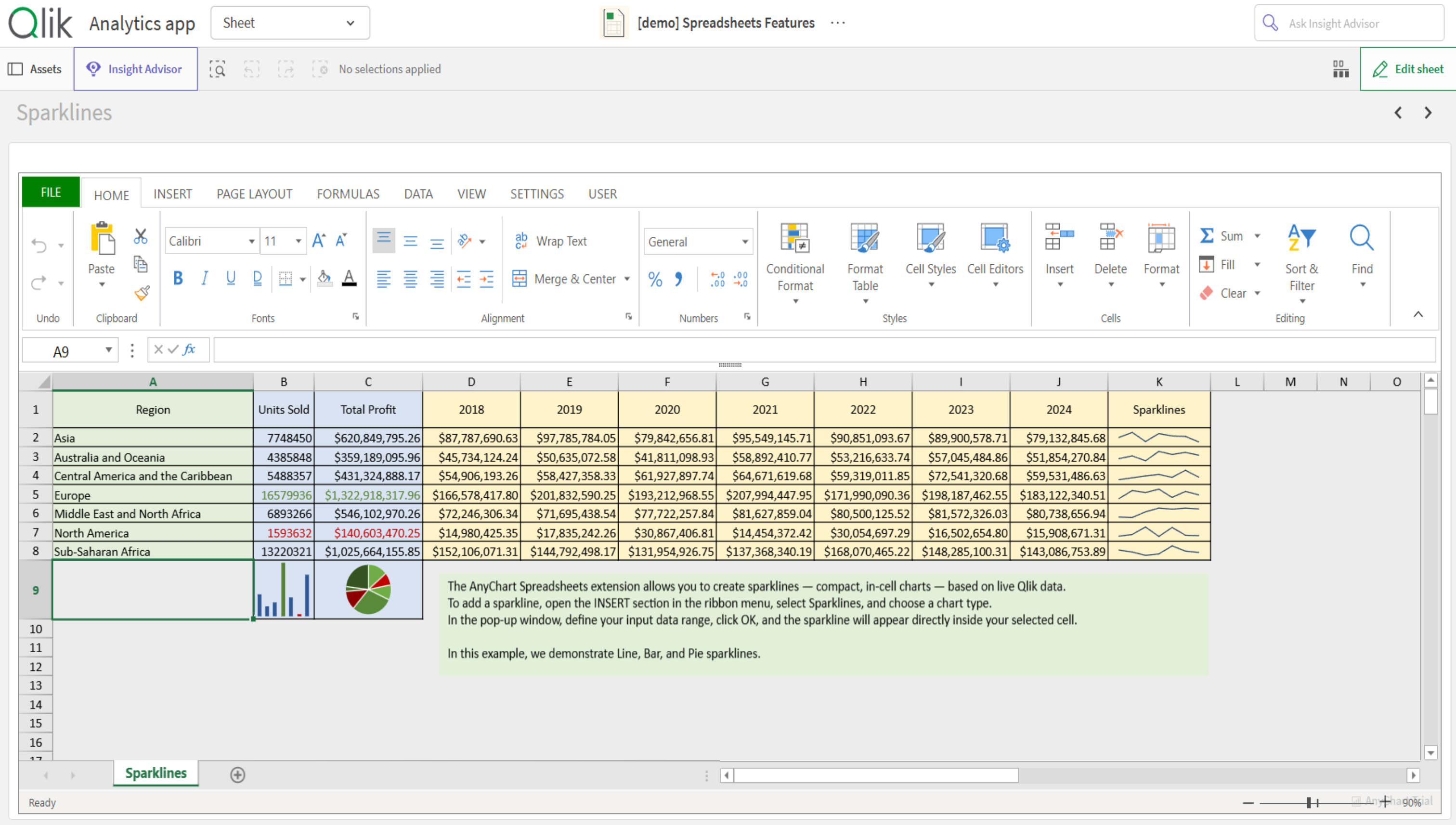The width and height of the screenshot is (1456, 825).
Task: Open Cell Editors menu
Action: coord(995,255)
